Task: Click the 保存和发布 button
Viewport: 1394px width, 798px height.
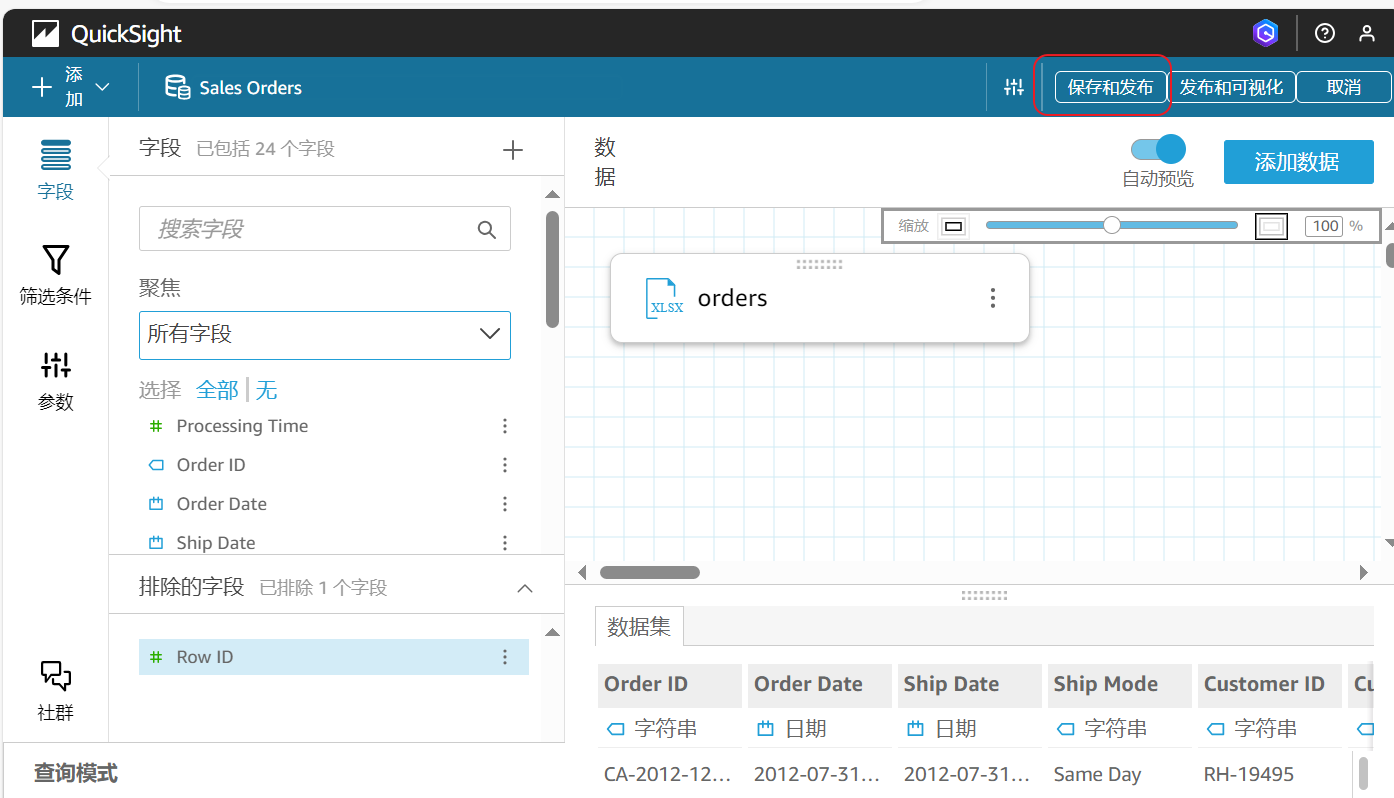Action: coord(1110,87)
